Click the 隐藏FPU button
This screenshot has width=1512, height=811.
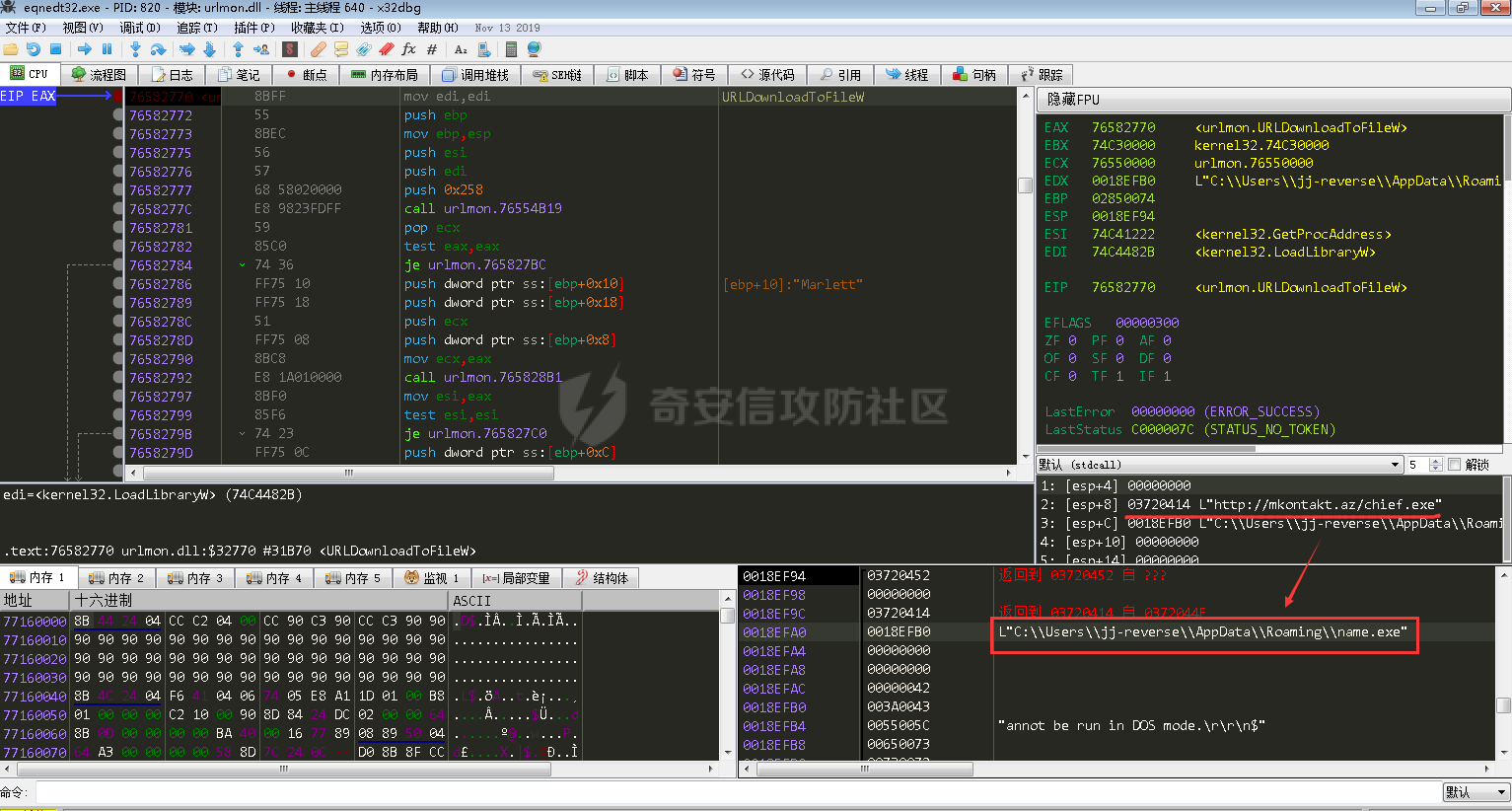pyautogui.click(x=1273, y=100)
